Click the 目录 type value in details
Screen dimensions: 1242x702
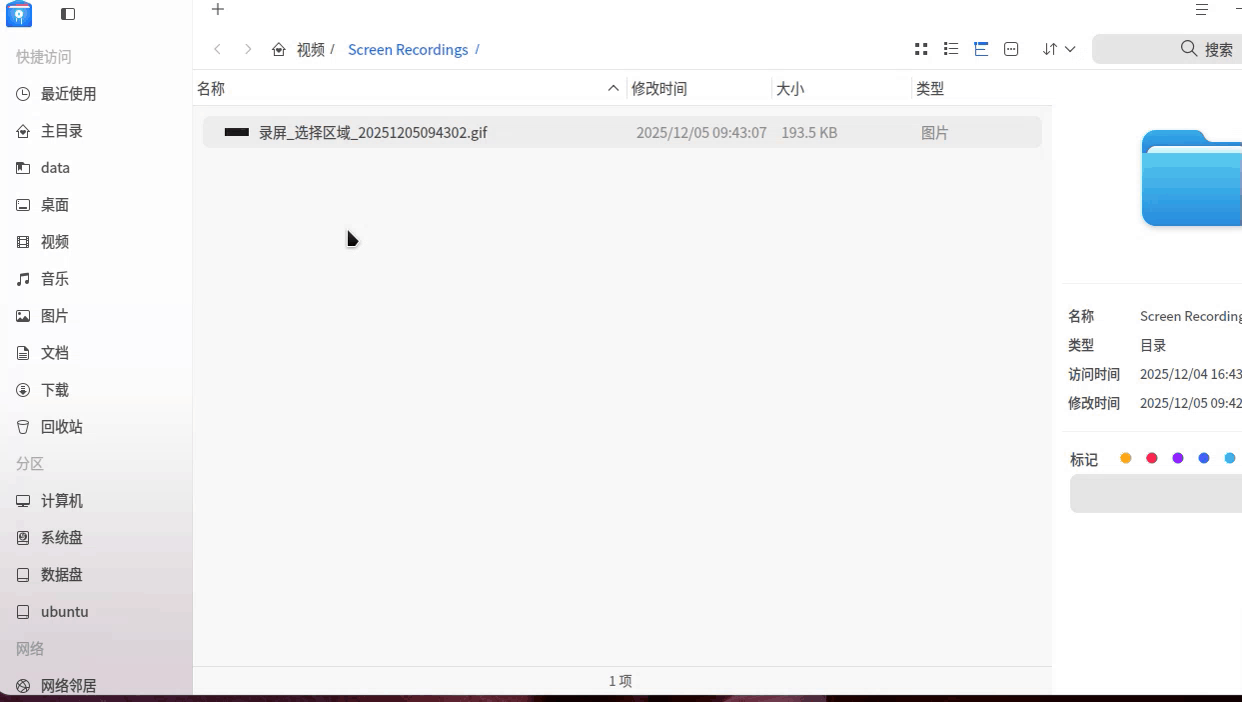point(1153,345)
